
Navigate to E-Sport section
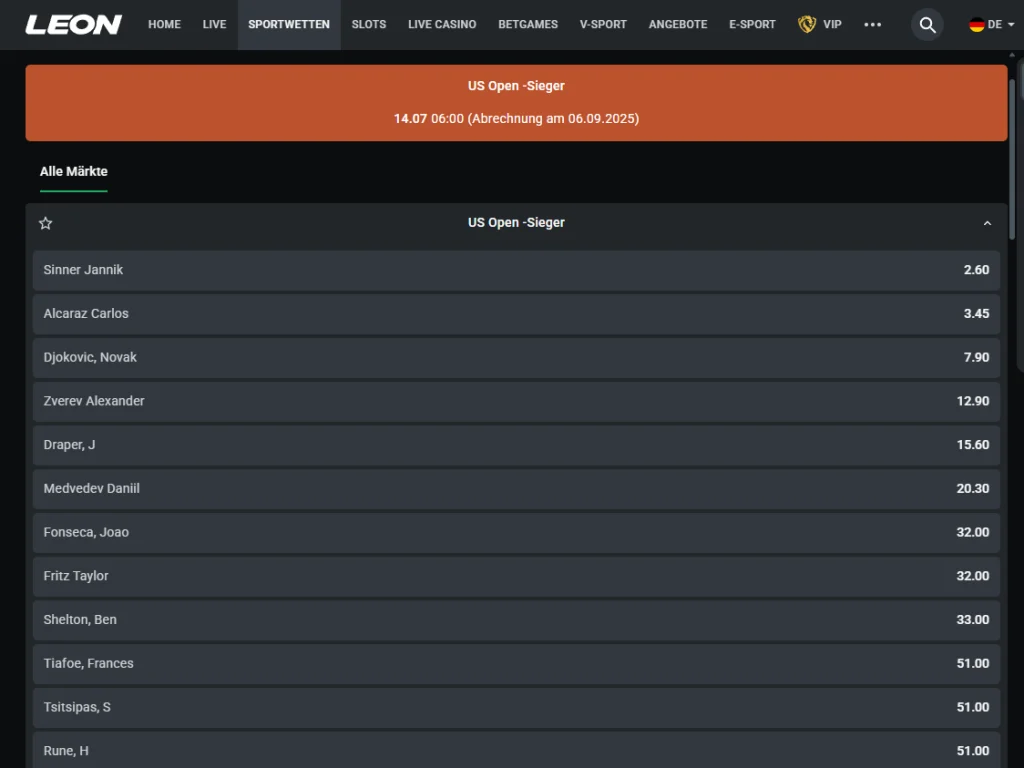pos(752,24)
